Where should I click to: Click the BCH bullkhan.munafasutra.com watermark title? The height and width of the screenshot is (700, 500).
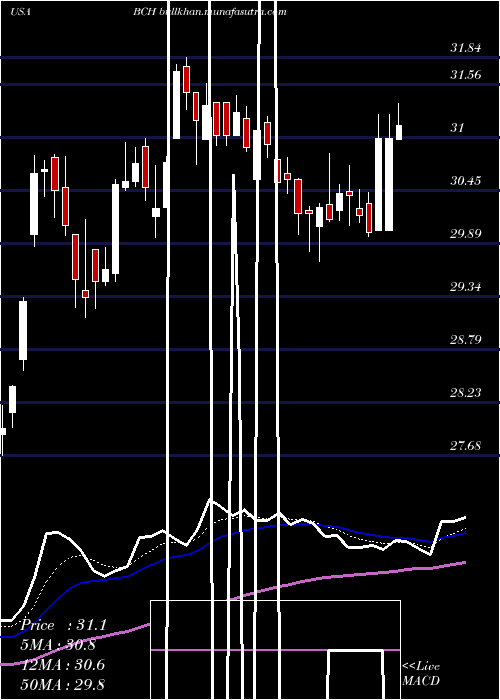(209, 12)
